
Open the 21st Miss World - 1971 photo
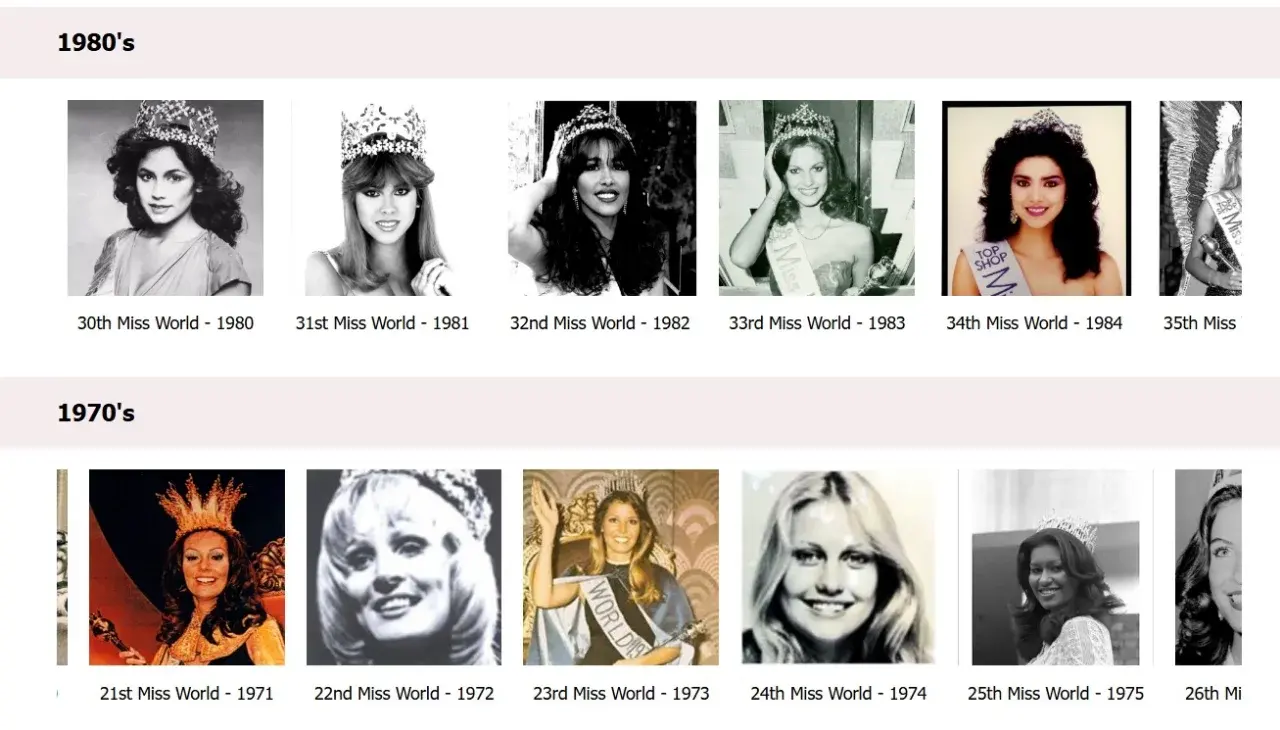pyautogui.click(x=187, y=567)
